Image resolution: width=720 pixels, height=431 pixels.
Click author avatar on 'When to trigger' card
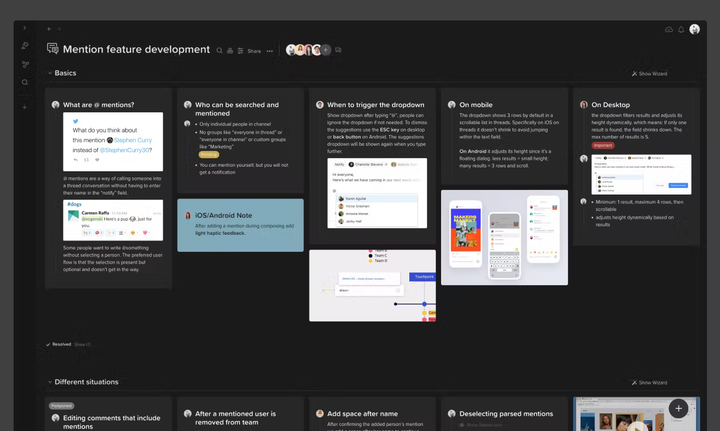click(320, 105)
